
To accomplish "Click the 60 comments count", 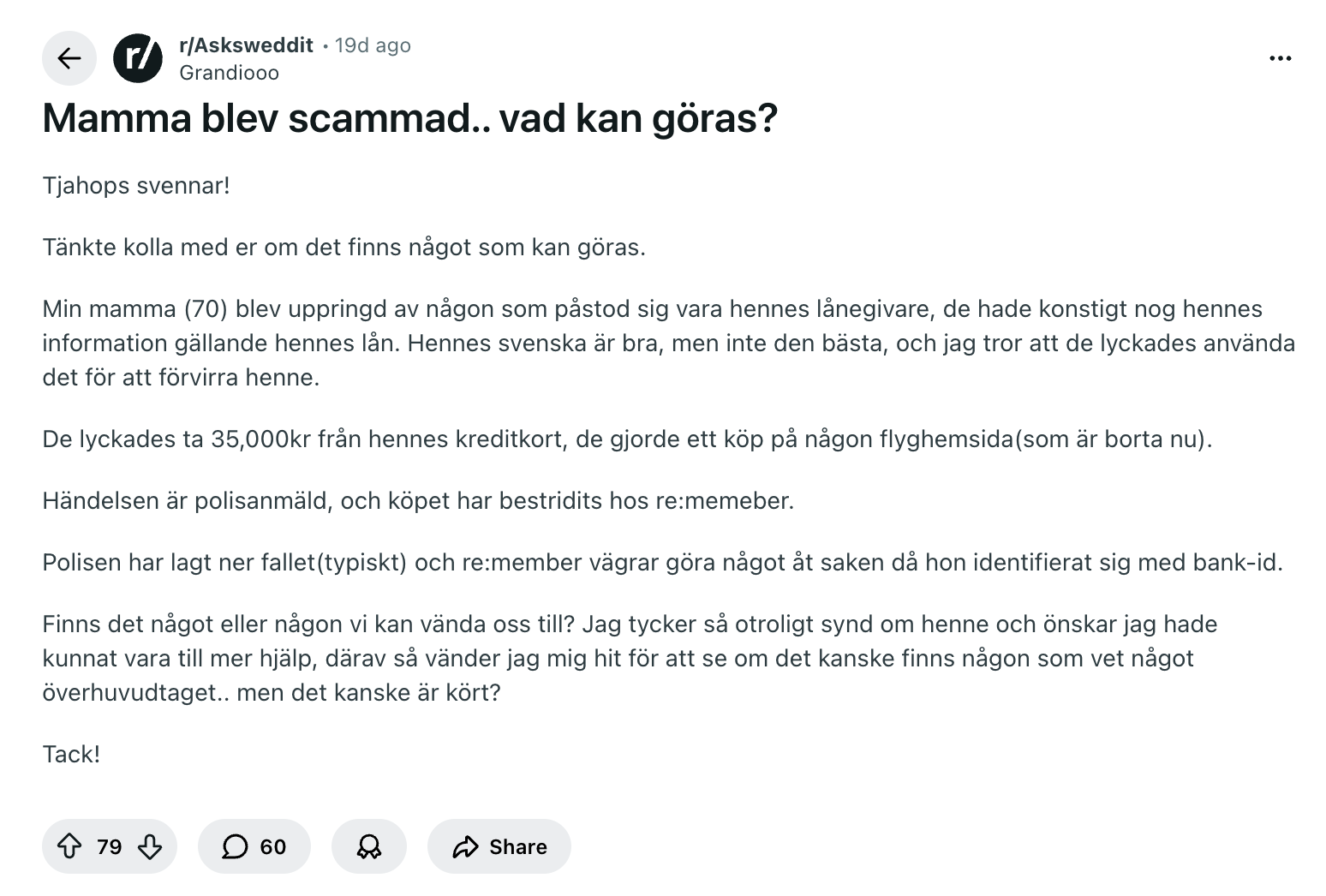I will point(272,846).
